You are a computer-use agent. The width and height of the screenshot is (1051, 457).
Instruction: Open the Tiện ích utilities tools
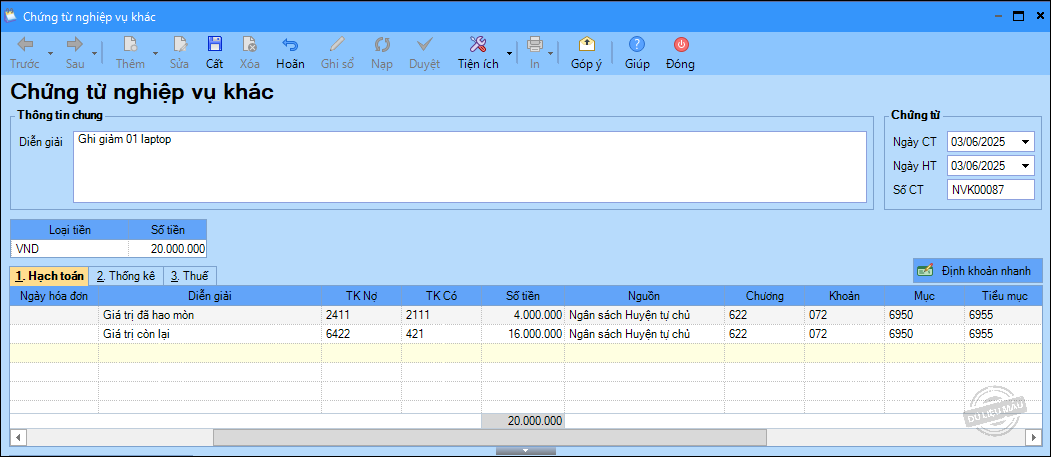pos(478,54)
